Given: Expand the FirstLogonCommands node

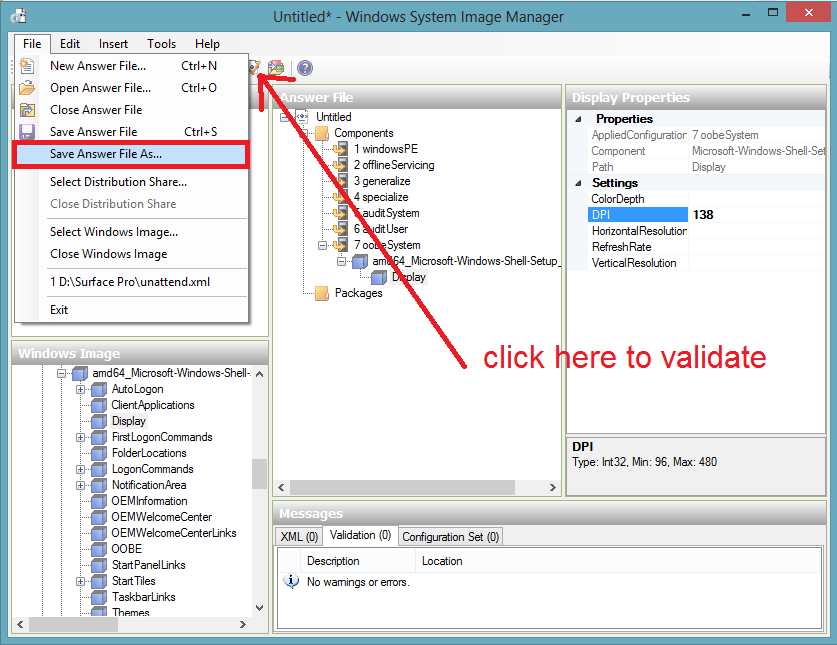Looking at the screenshot, I should [x=80, y=437].
